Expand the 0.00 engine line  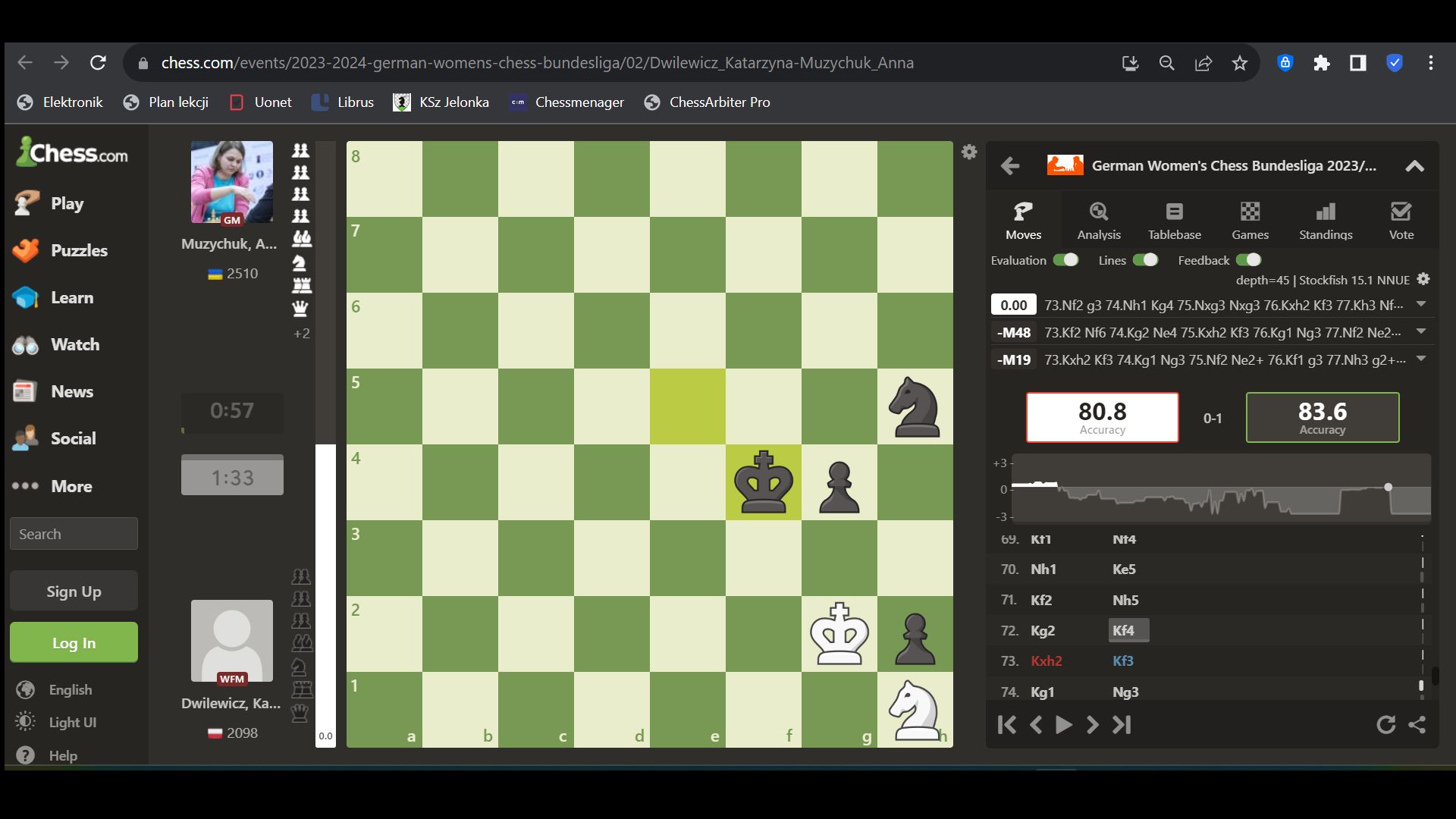[1421, 305]
